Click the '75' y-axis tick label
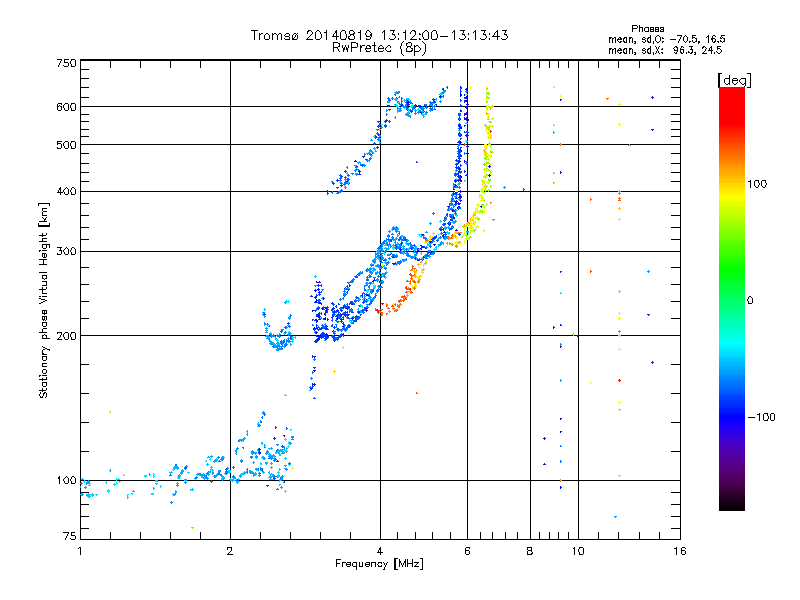Image resolution: width=800 pixels, height=600 pixels. coord(70,536)
